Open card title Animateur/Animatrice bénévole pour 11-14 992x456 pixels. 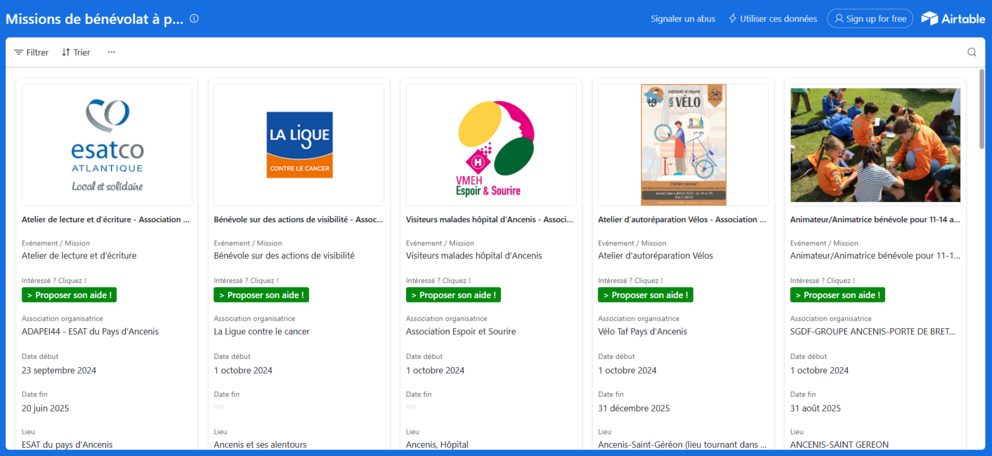(875, 221)
